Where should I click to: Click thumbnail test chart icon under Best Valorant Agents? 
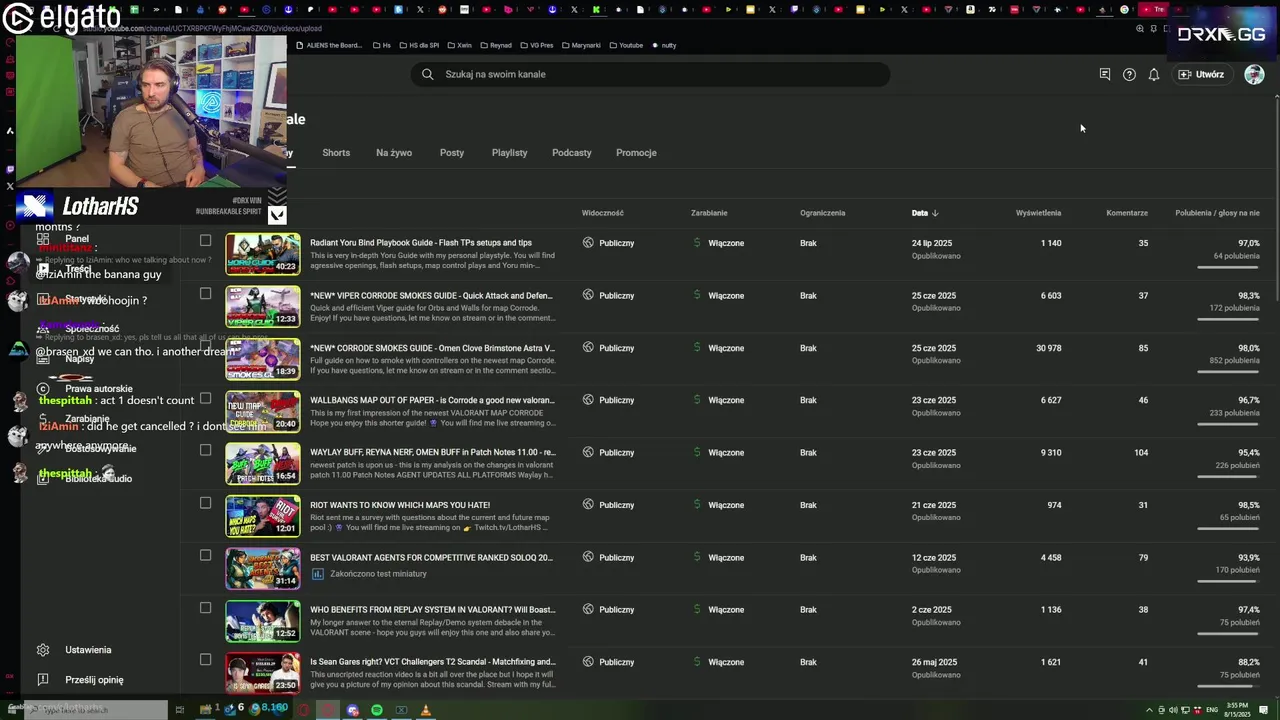(317, 574)
